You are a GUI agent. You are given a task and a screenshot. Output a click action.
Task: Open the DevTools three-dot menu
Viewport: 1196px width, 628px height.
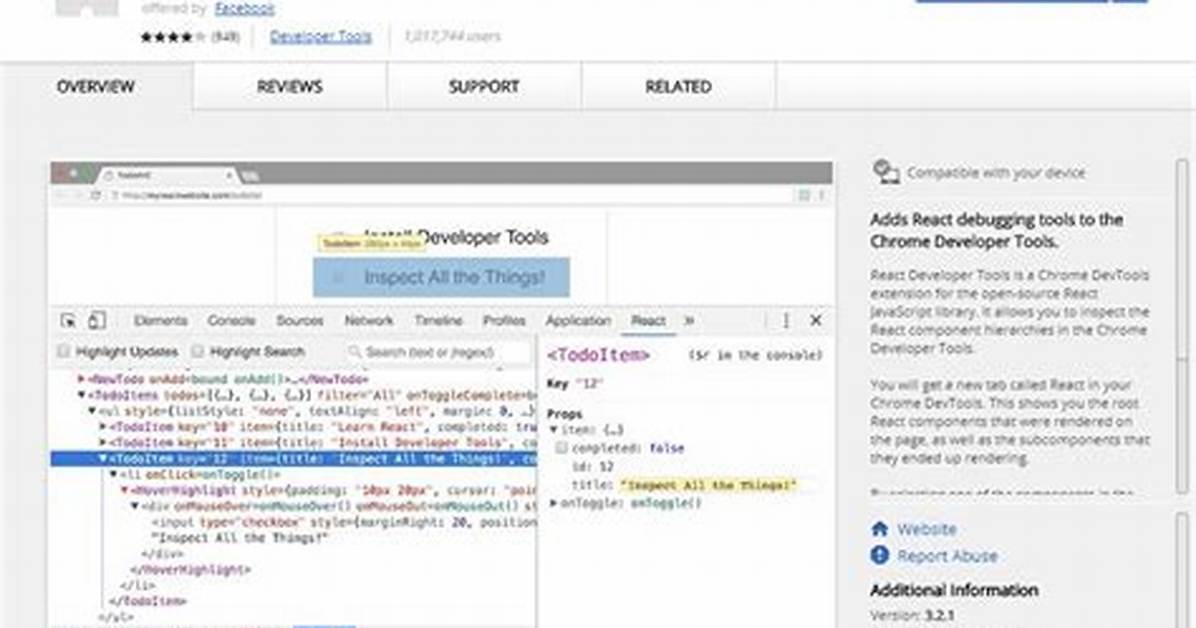point(786,320)
